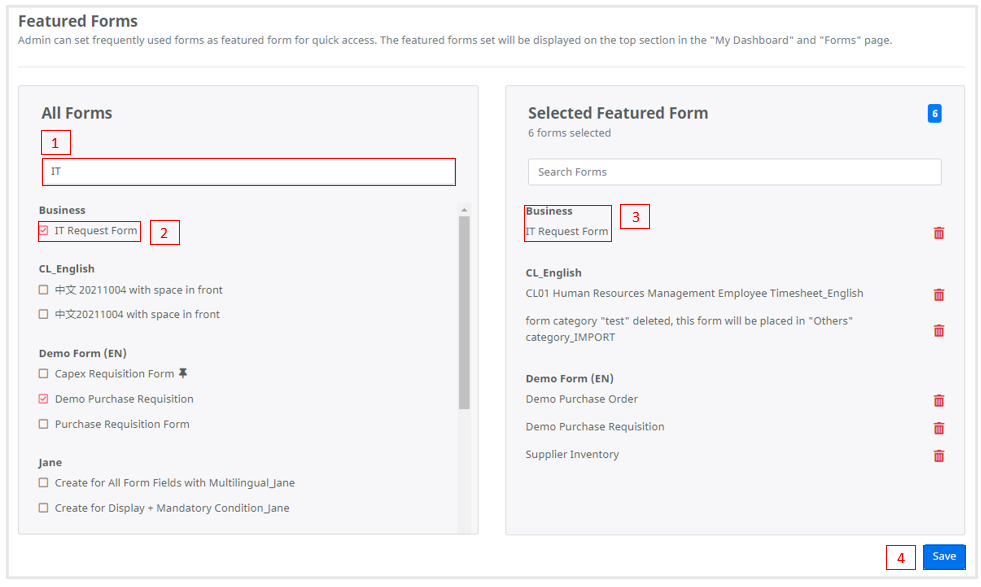981x587 pixels.
Task: Click the Demo Form (EN) heading in Selected Featured Form
Action: [x=569, y=379]
